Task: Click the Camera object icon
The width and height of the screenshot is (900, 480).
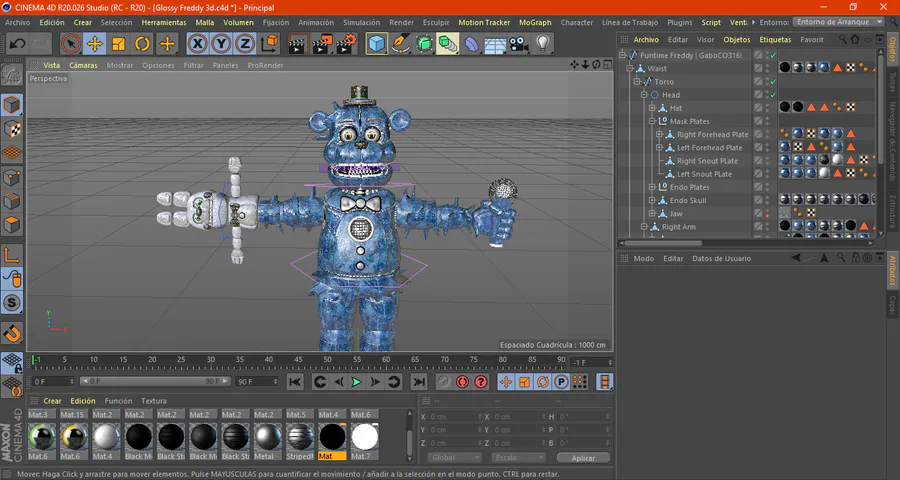Action: (519, 43)
